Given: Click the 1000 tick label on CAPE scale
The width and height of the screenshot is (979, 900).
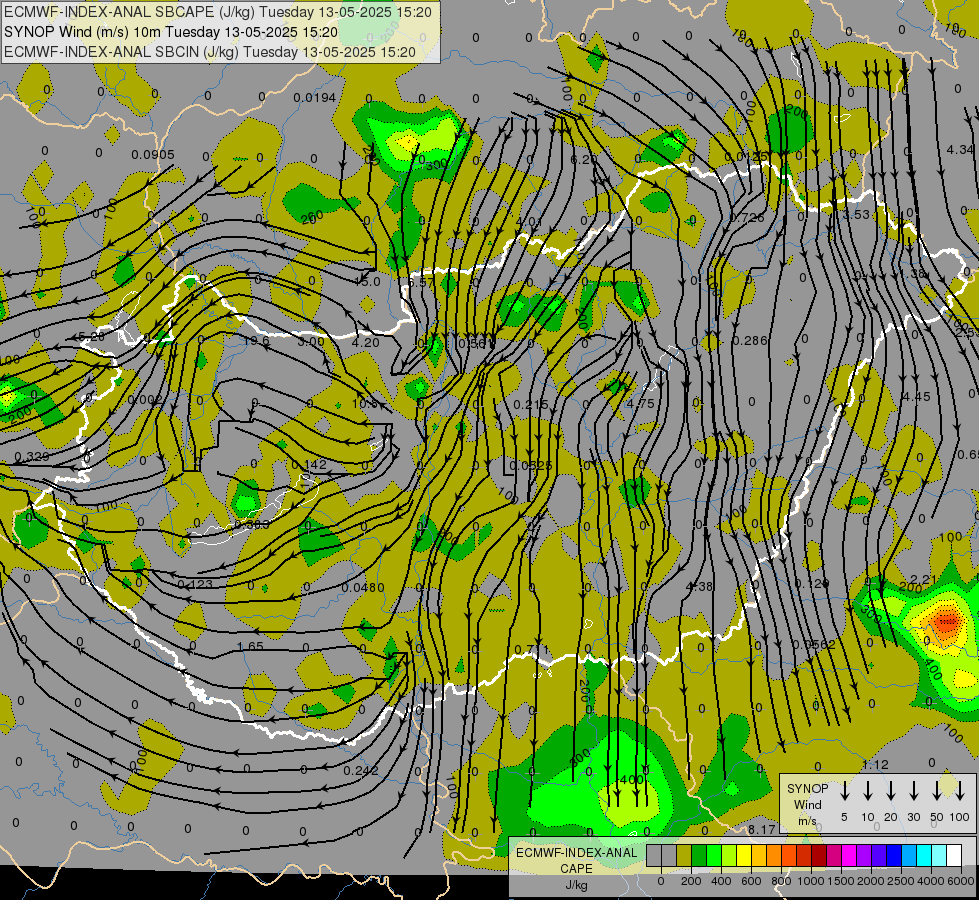Looking at the screenshot, I should click(x=810, y=881).
